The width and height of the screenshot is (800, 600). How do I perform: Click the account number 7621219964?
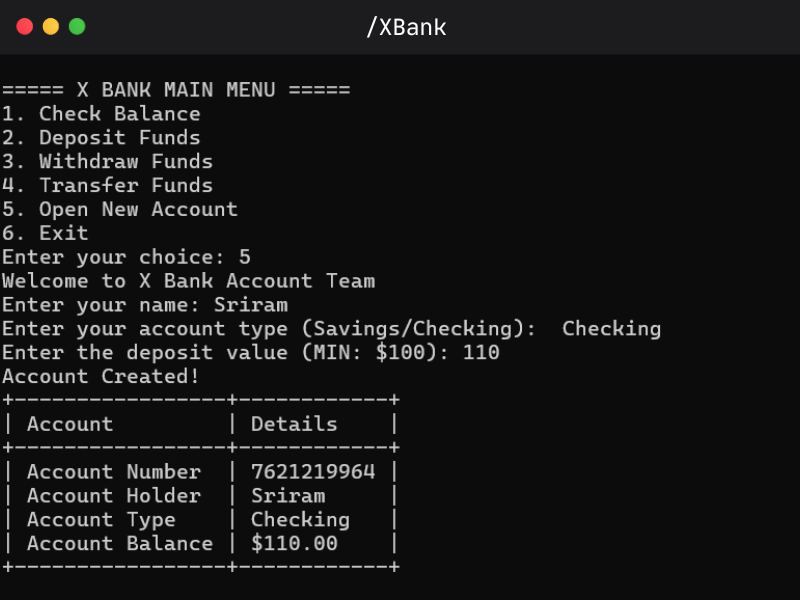click(313, 472)
